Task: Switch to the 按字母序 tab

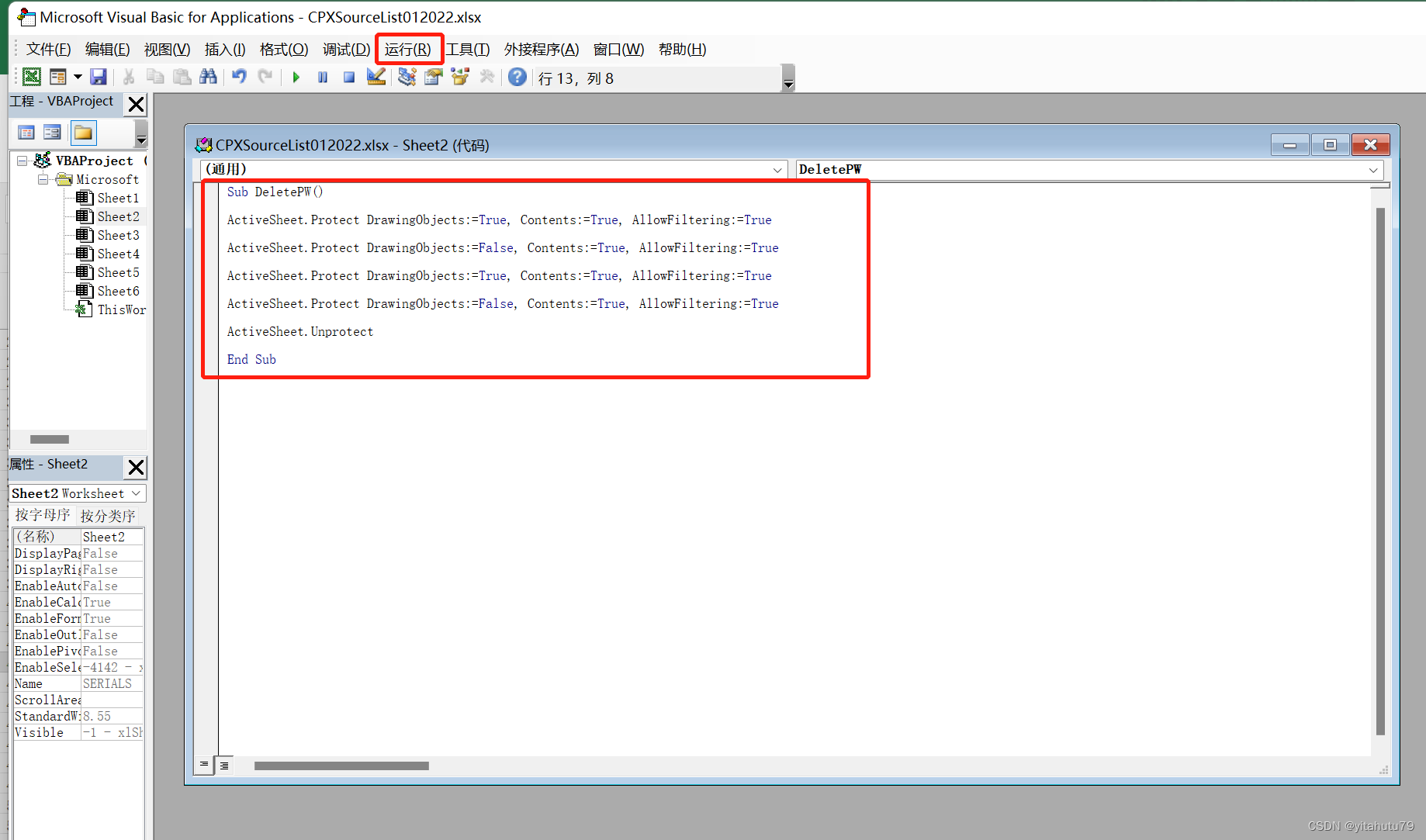Action: 43,515
